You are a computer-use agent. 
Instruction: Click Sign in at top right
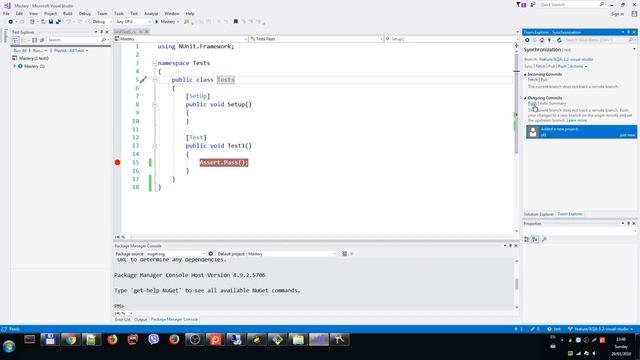point(617,14)
